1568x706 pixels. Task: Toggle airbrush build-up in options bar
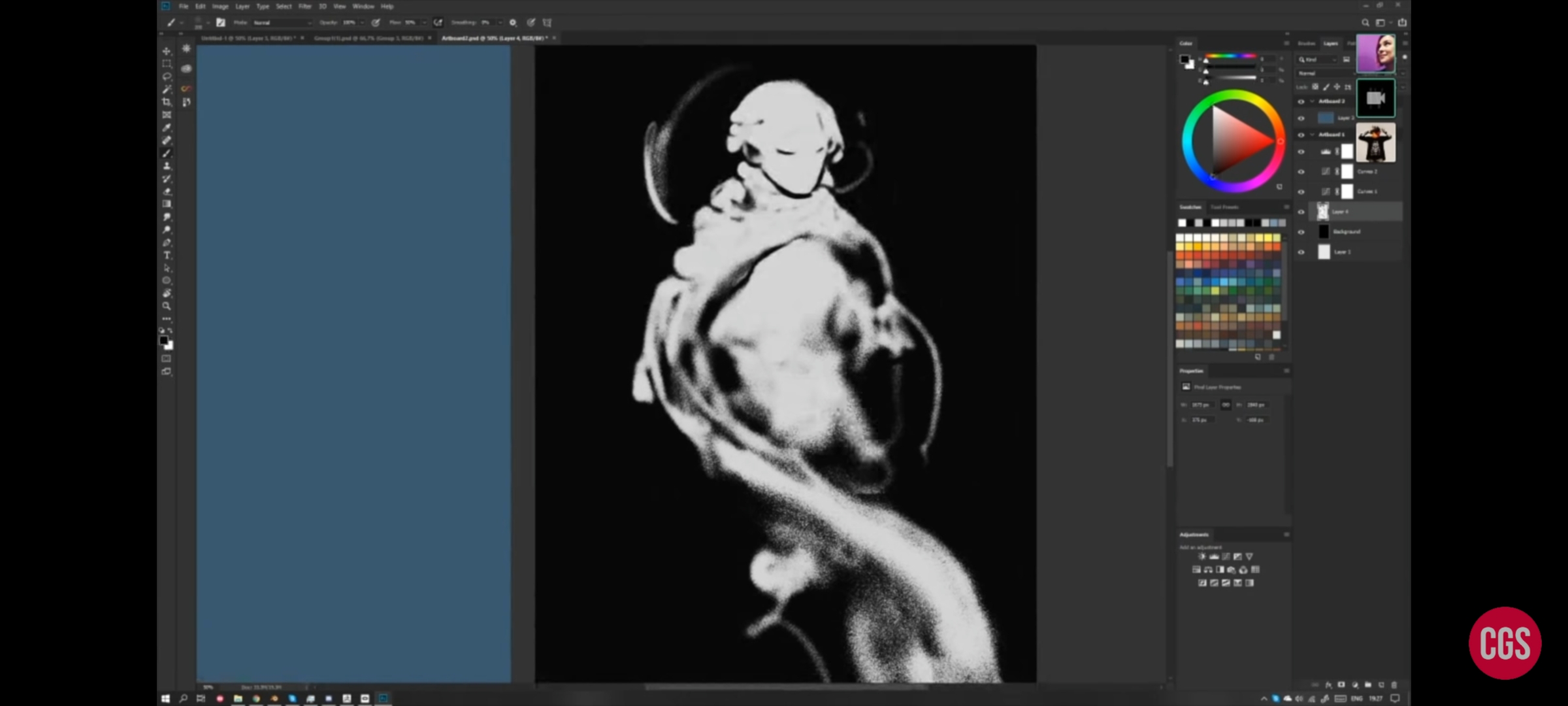[438, 22]
